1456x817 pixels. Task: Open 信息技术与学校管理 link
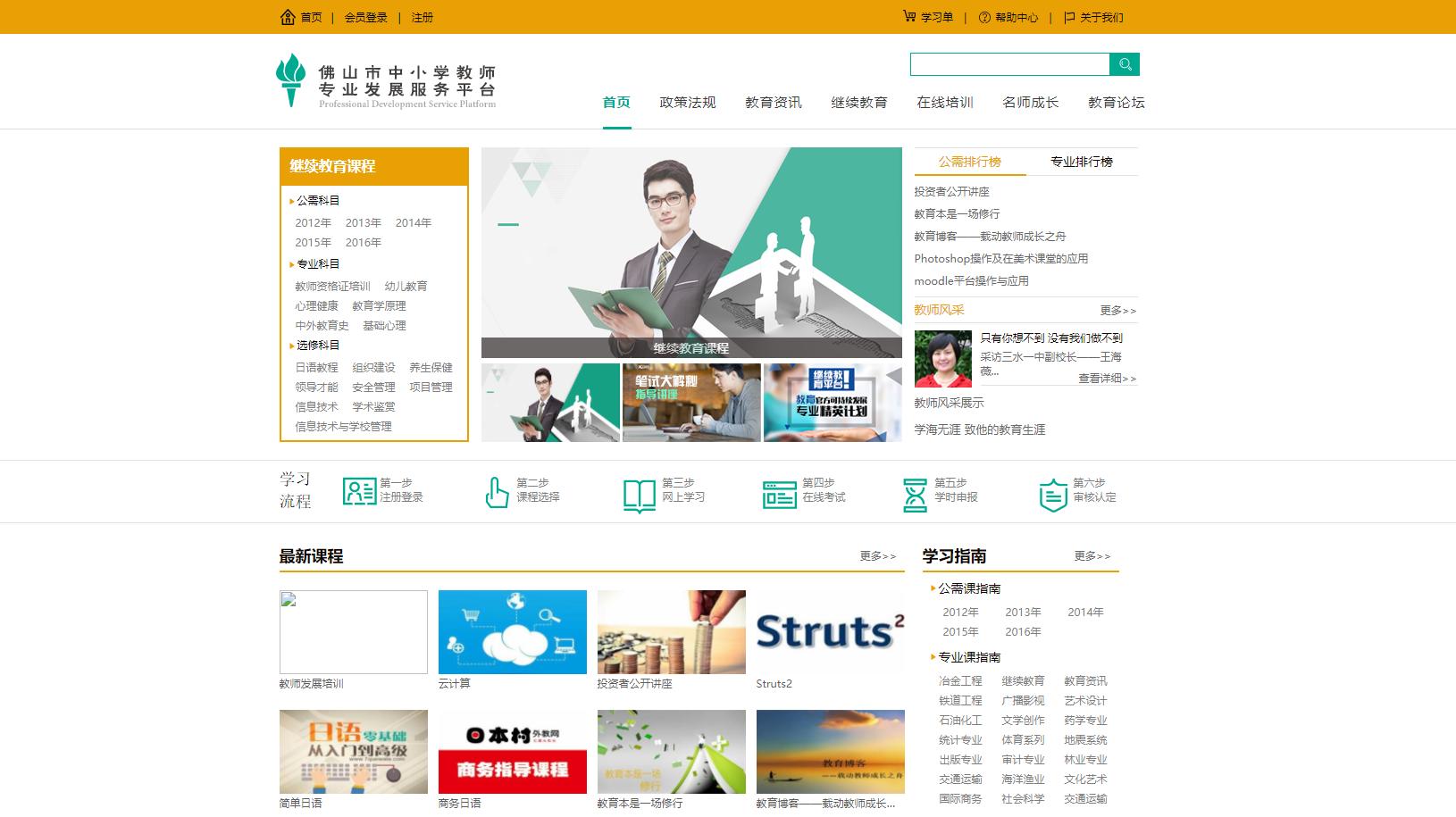tap(343, 427)
